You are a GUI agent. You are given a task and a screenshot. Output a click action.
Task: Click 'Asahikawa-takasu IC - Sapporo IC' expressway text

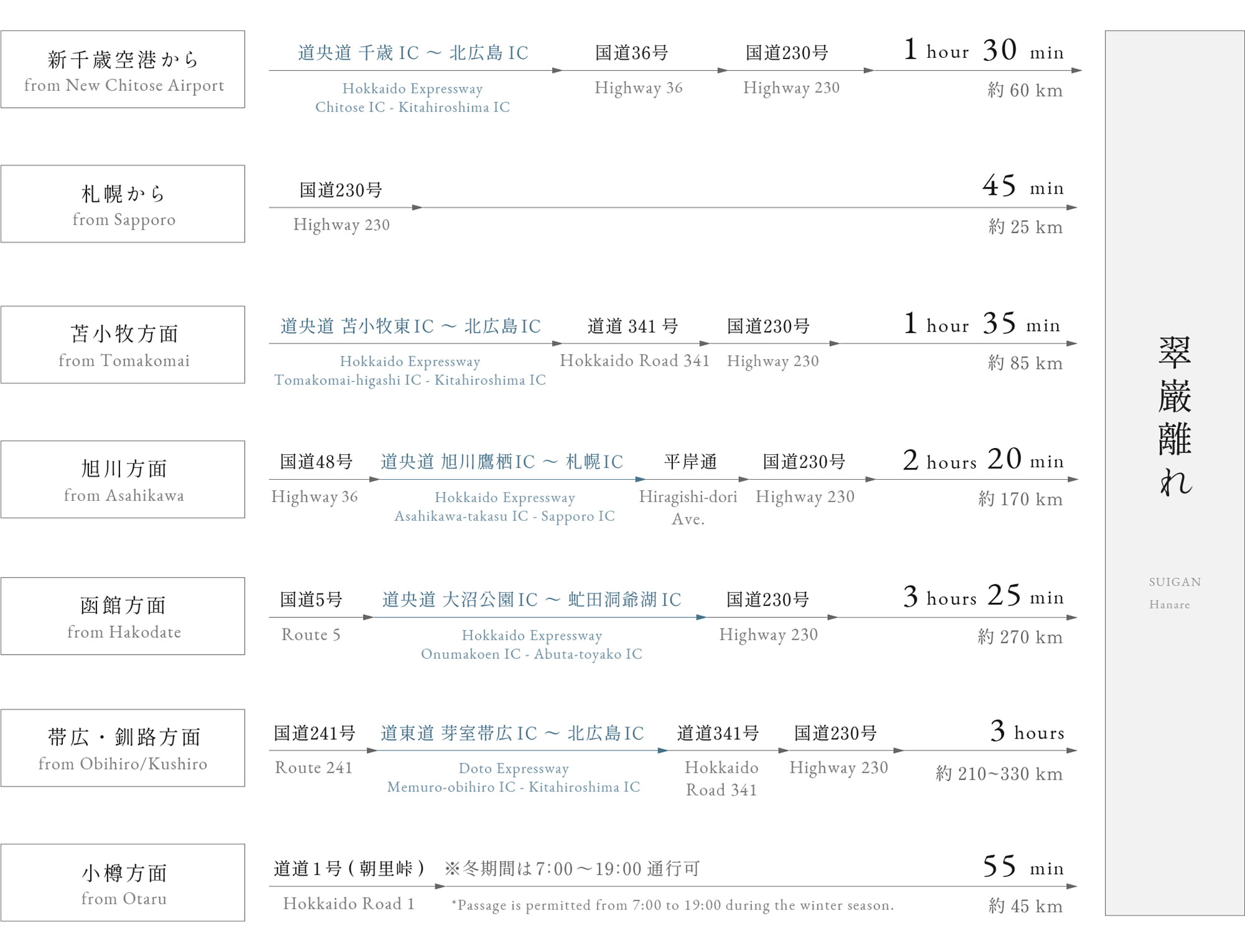point(504,516)
